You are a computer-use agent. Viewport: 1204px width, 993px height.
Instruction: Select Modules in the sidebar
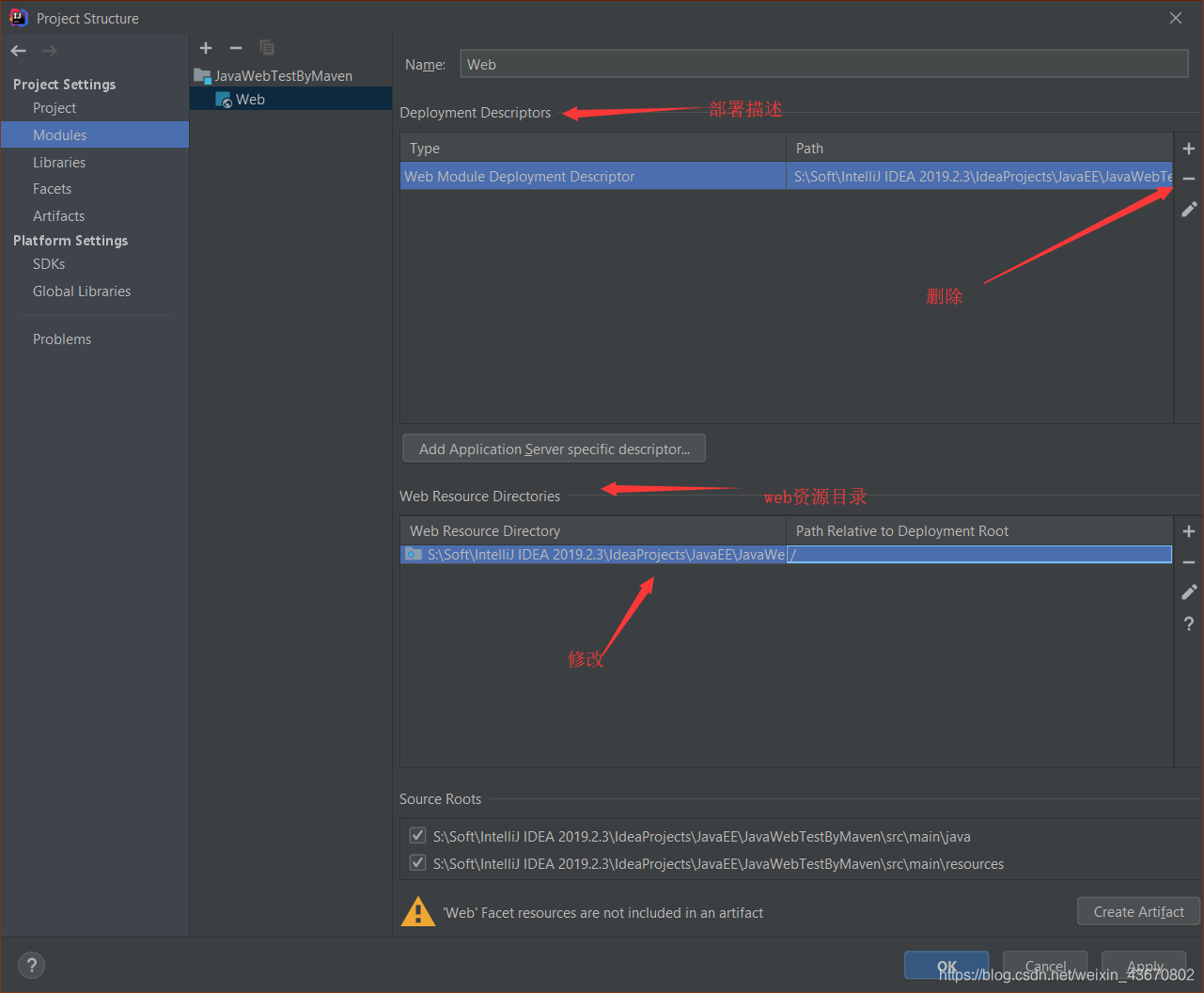pyautogui.click(x=95, y=135)
